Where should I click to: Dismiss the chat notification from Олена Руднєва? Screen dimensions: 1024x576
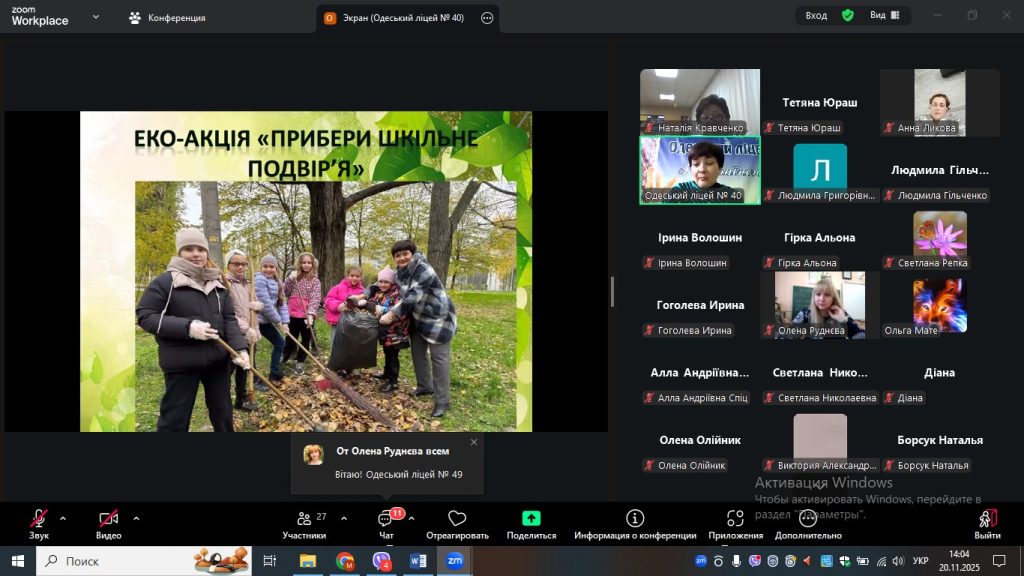tap(474, 442)
